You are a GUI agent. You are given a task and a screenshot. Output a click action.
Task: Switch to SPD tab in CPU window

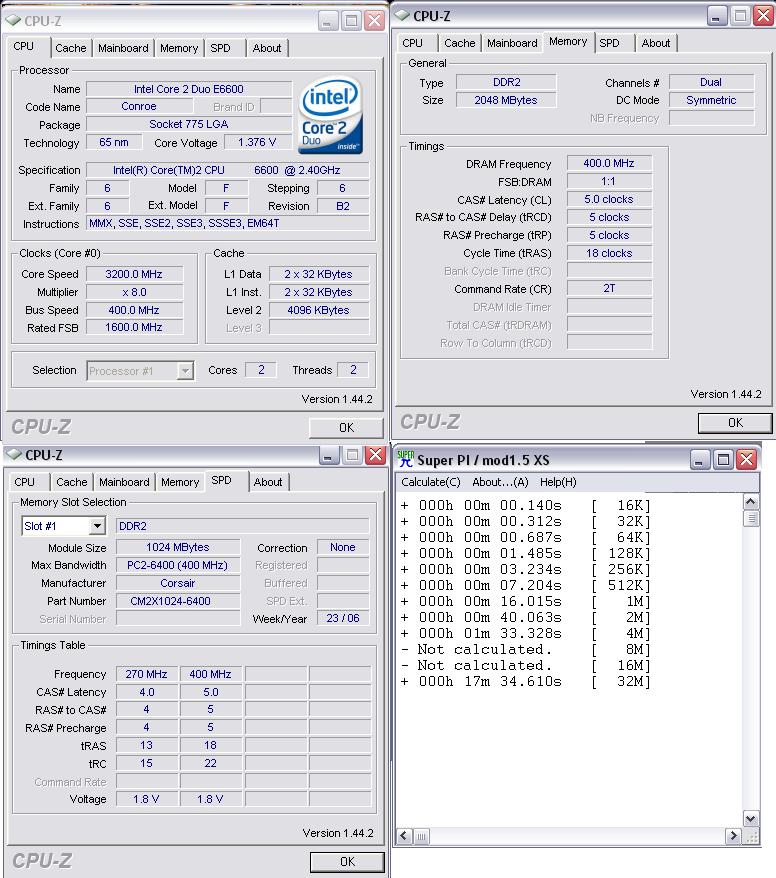click(x=221, y=48)
